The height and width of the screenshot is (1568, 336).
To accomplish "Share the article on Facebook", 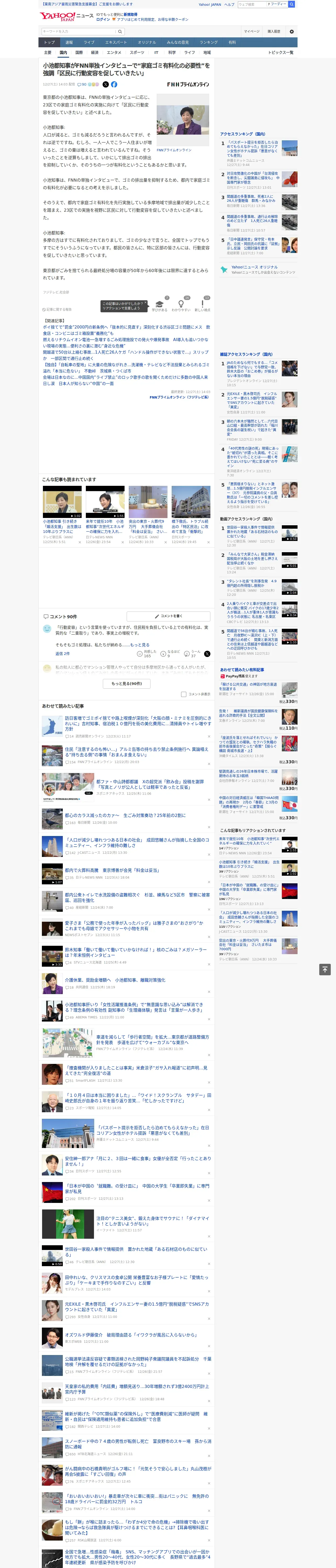I will coord(114,85).
